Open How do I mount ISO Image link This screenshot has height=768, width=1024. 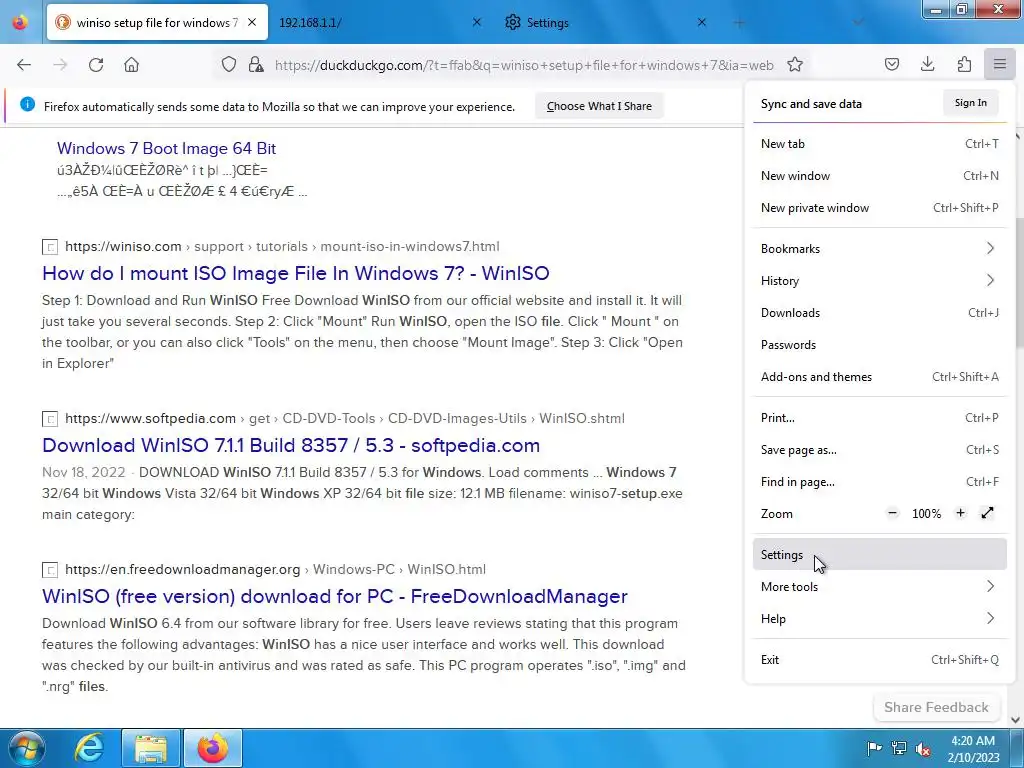(295, 273)
